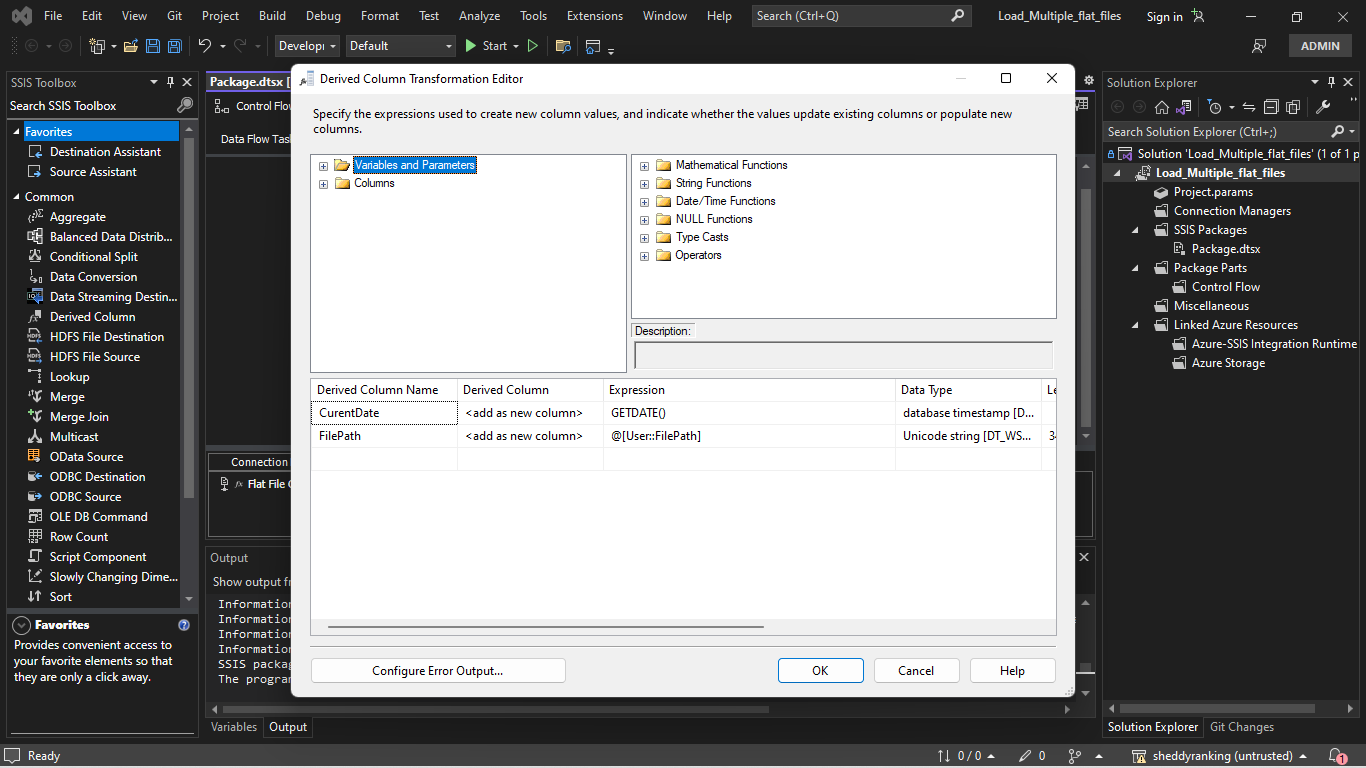Confirm changes with the OK button
Viewport: 1366px width, 768px height.
coord(820,670)
